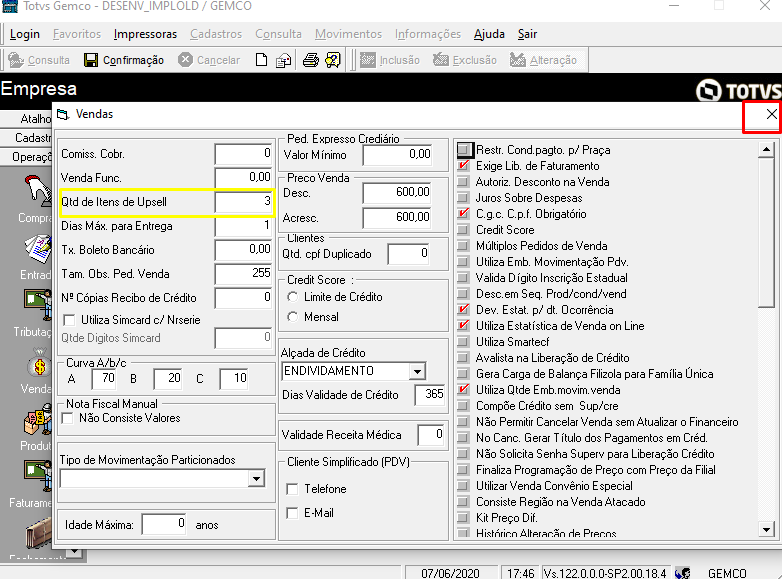Click the Exclusão toolbar icon
This screenshot has width=782, height=579.
click(440, 60)
